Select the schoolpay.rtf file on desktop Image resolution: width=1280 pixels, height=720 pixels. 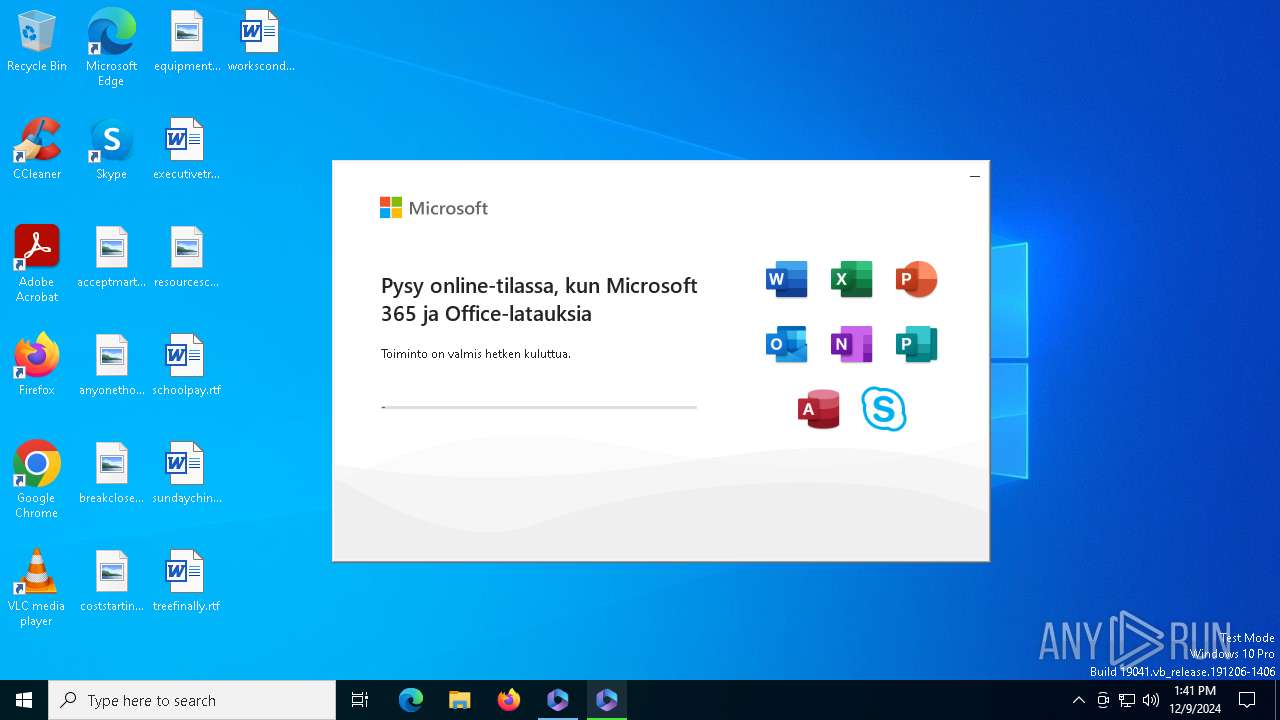[x=186, y=366]
